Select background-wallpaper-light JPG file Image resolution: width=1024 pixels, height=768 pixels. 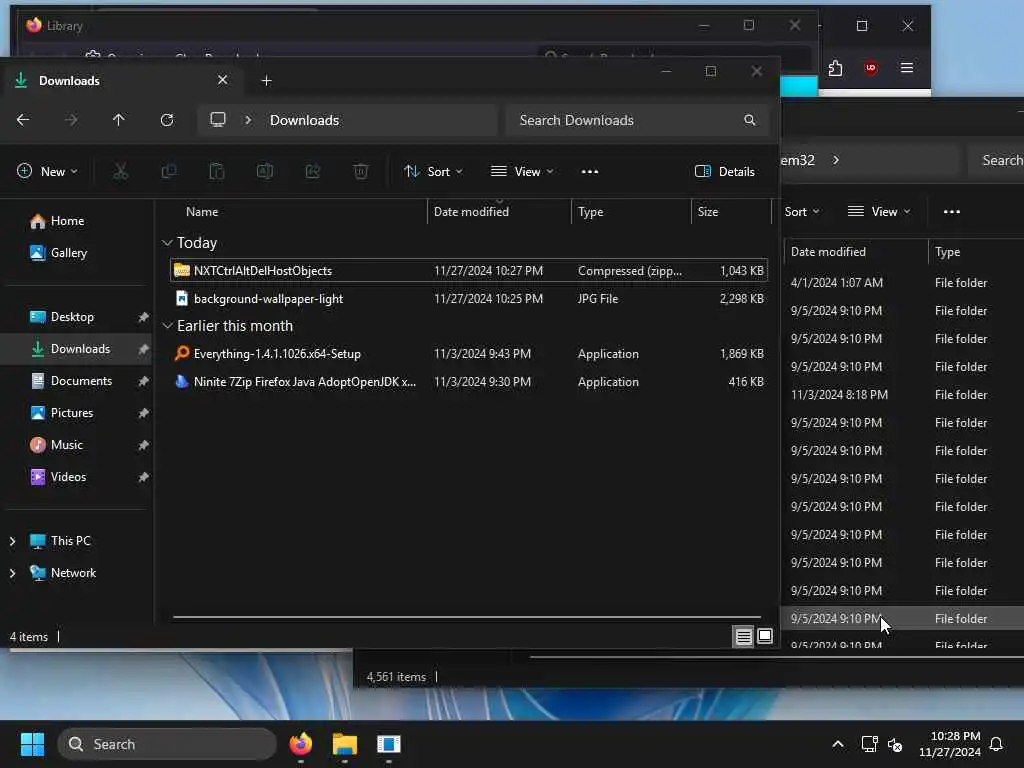point(469,298)
